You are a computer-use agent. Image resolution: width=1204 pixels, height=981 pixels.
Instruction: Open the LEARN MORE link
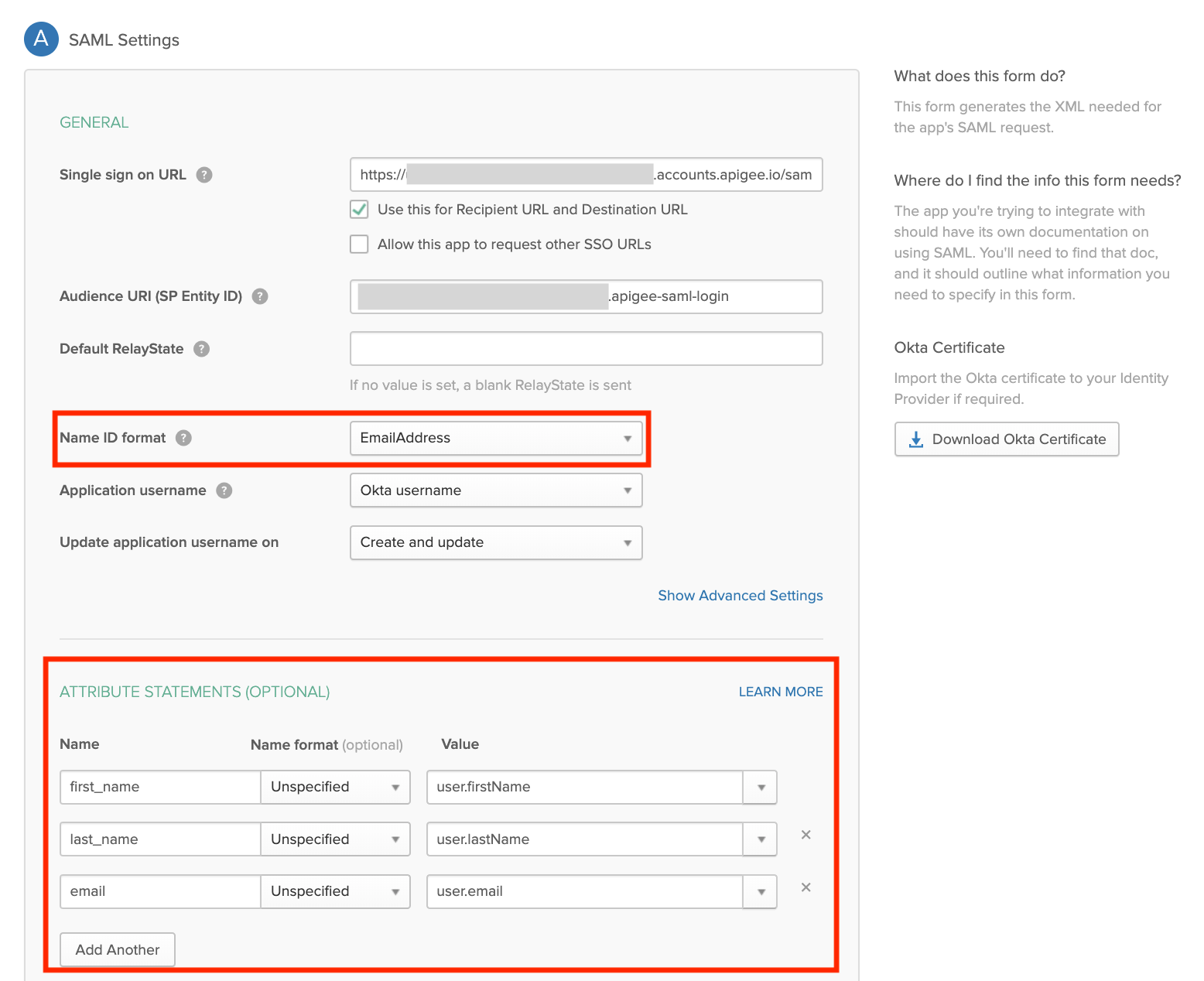780,692
